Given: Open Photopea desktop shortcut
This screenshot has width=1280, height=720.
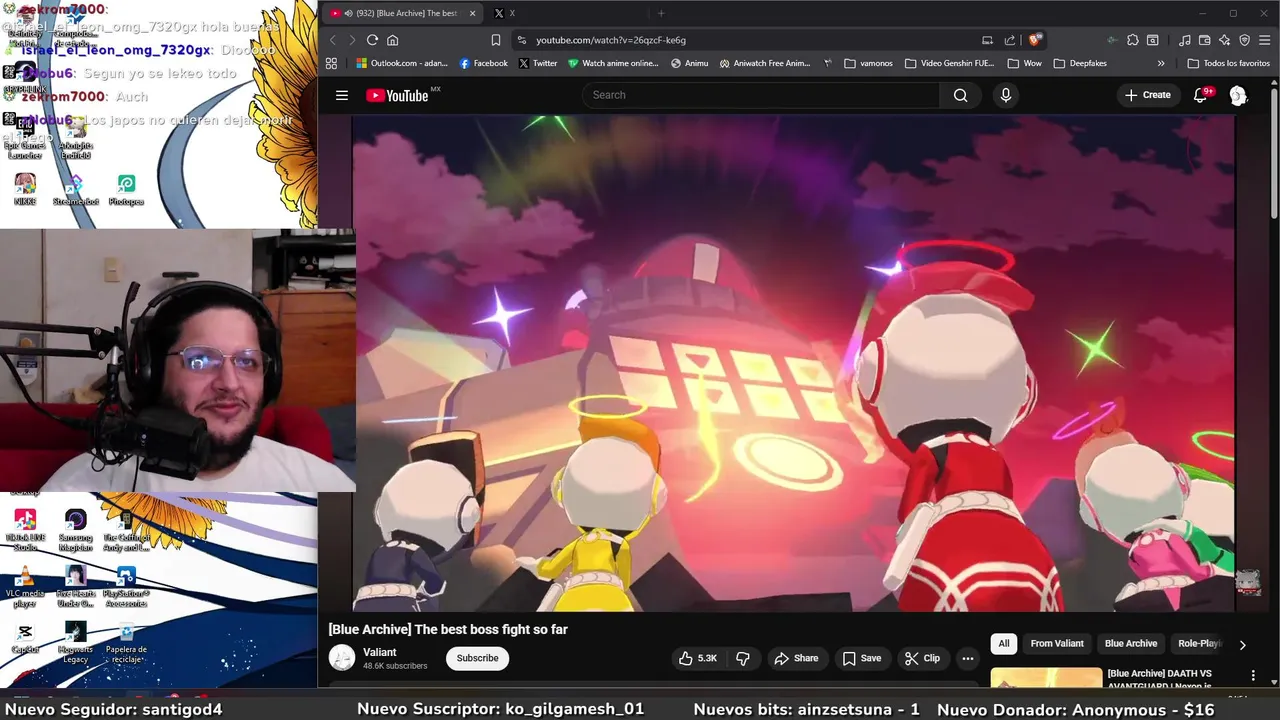Looking at the screenshot, I should [x=126, y=189].
